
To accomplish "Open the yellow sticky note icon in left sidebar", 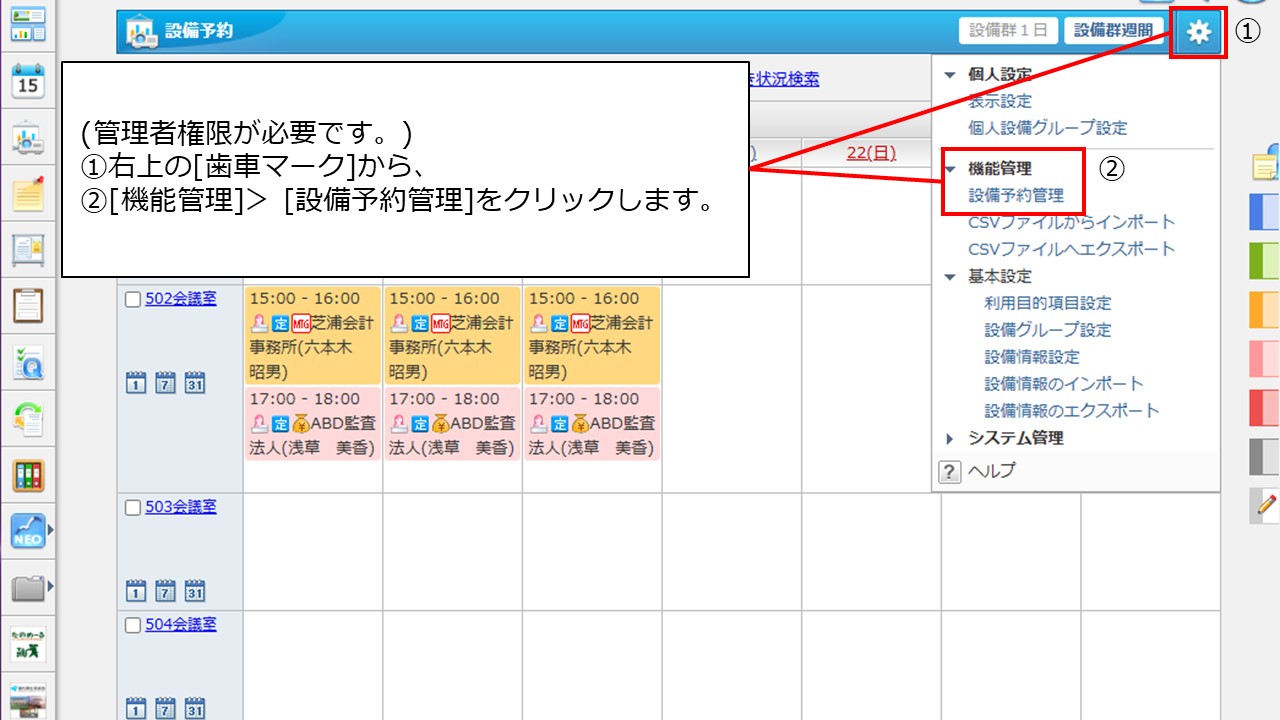I will pyautogui.click(x=28, y=193).
